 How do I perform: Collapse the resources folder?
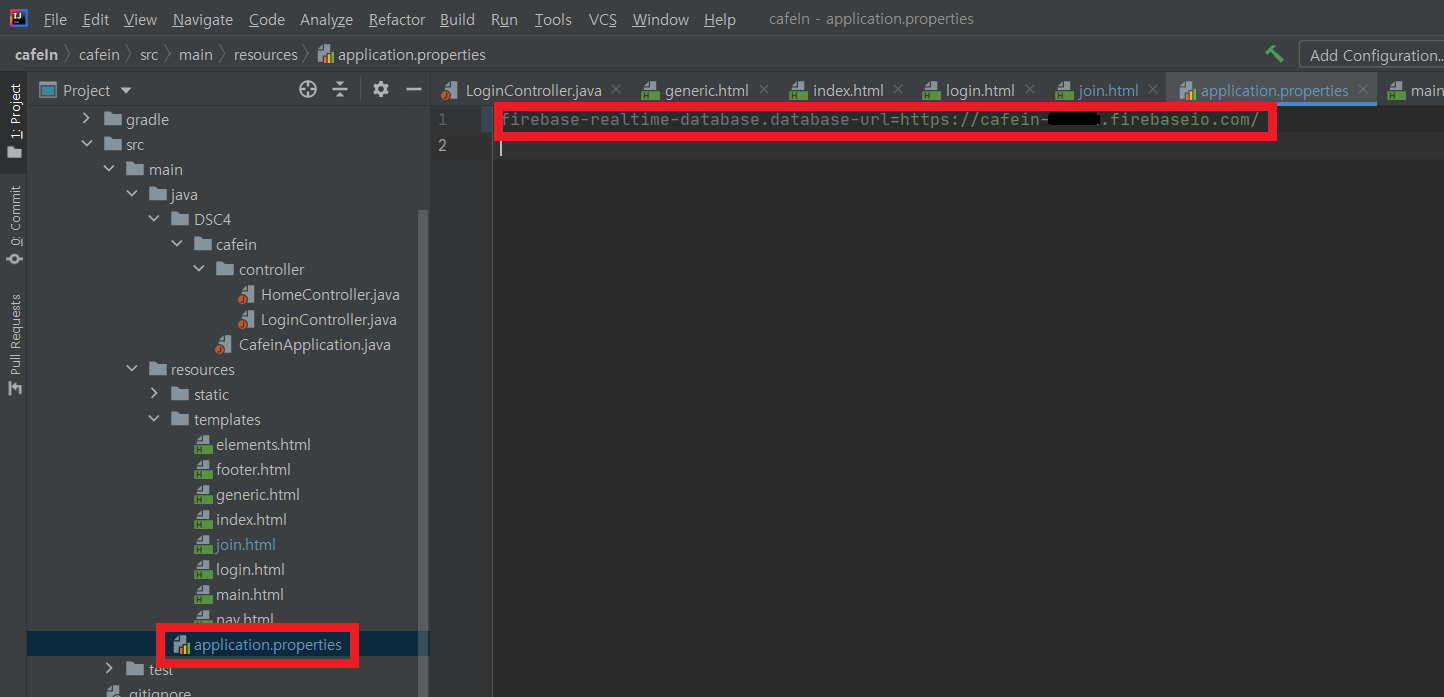(132, 369)
